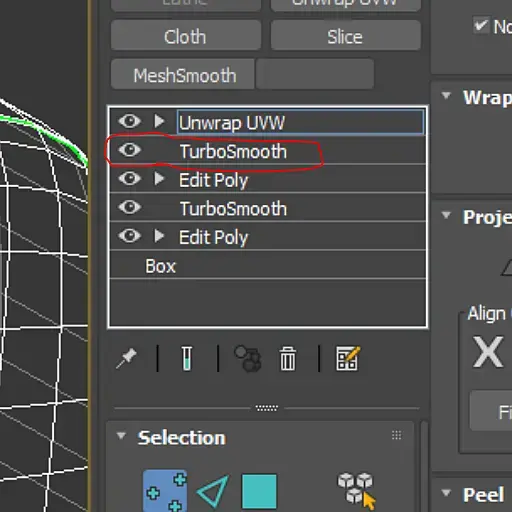Screen dimensions: 512x512
Task: Select Edge sub-object mode triangle icon
Action: (213, 492)
